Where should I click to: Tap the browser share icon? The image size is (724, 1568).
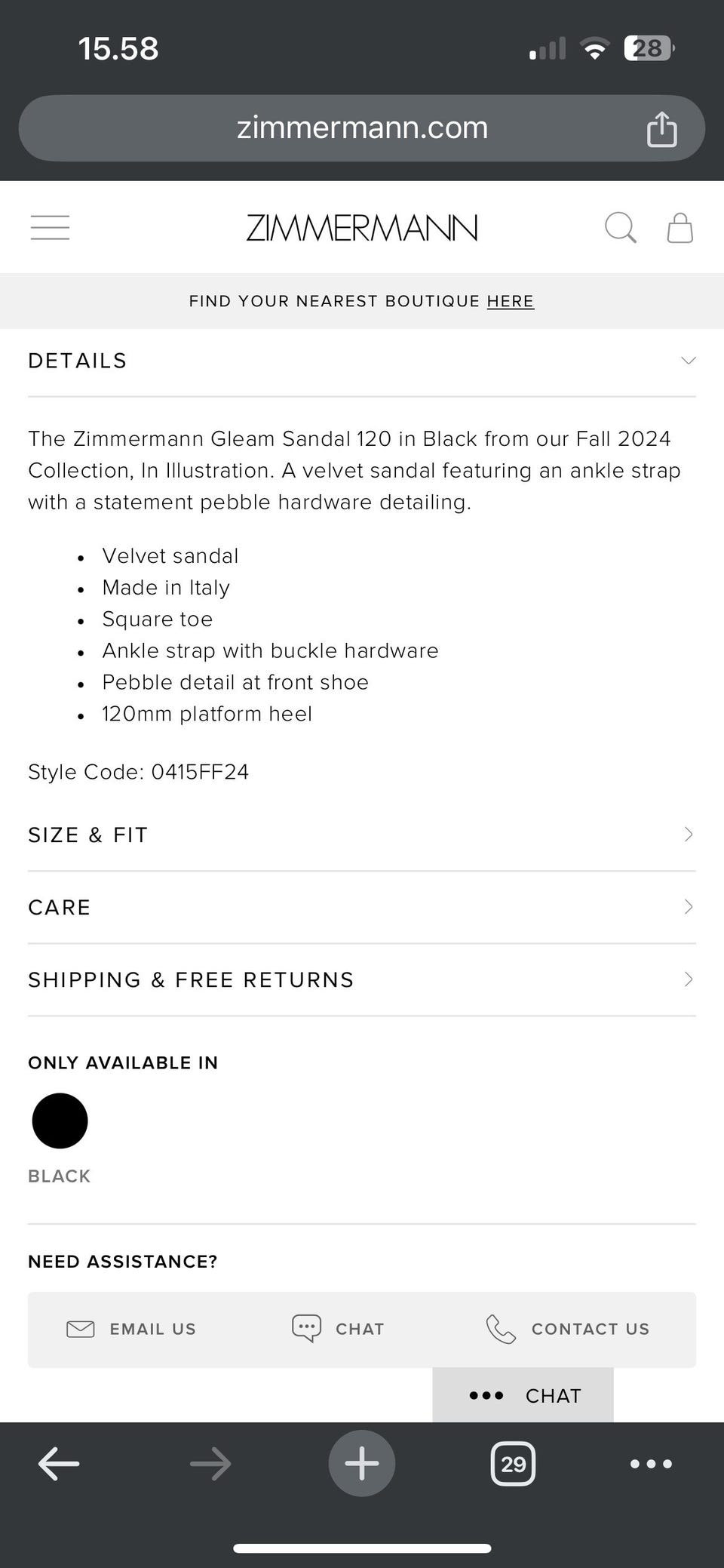coord(661,129)
